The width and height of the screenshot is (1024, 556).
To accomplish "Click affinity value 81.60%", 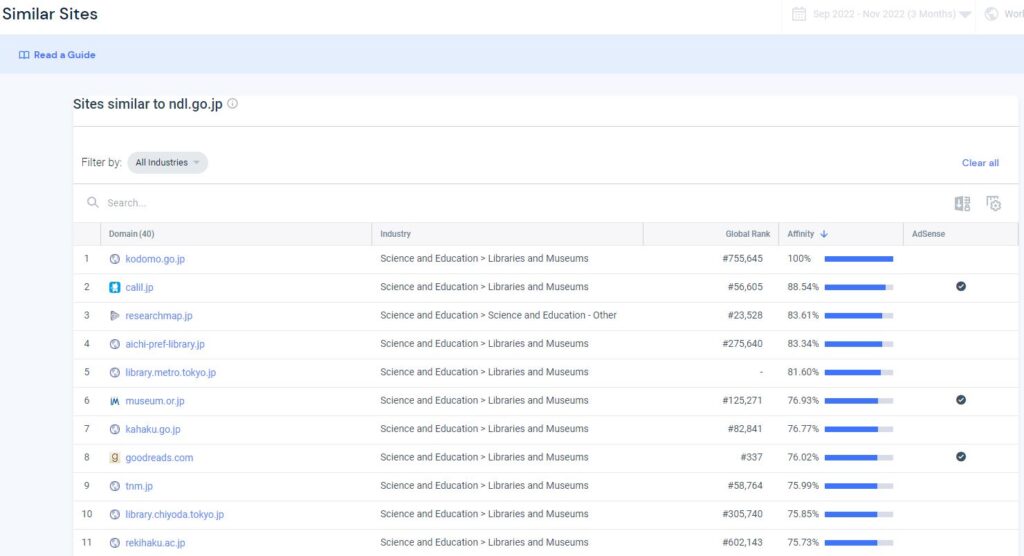I will coord(803,372).
